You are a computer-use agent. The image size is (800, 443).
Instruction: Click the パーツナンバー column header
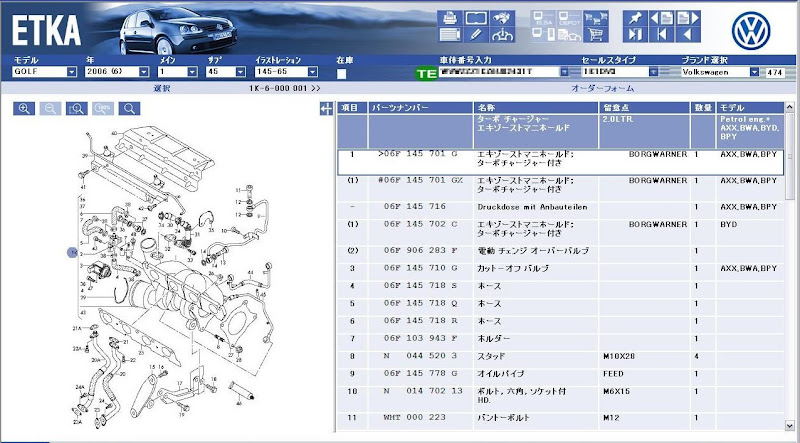(421, 108)
